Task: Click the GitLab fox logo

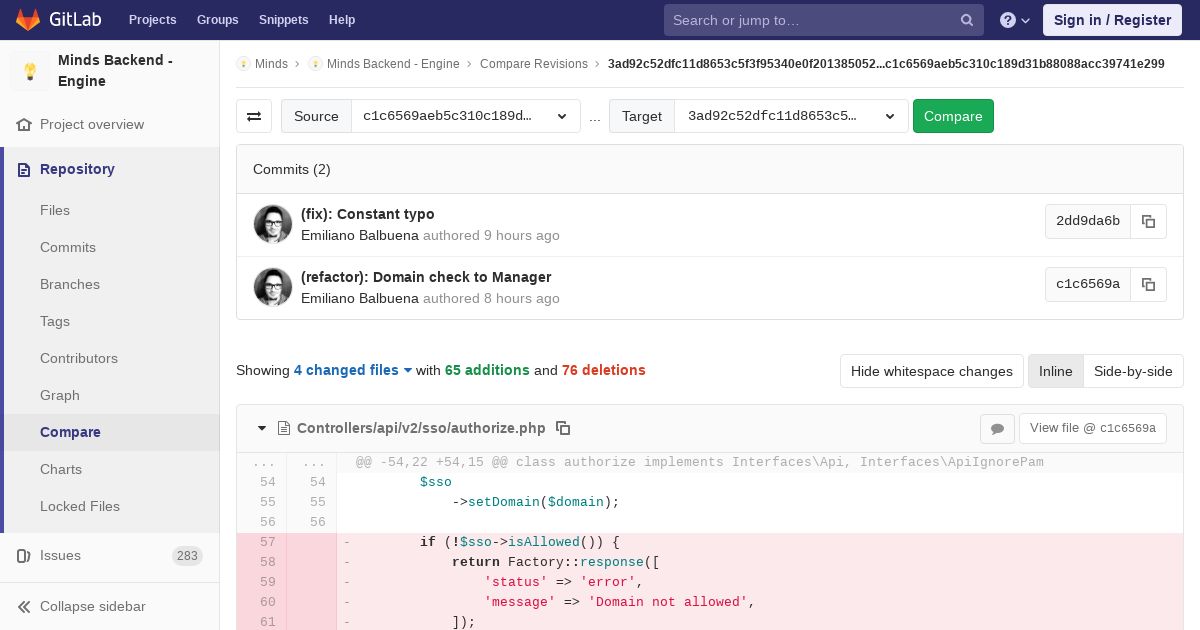Action: (28, 20)
